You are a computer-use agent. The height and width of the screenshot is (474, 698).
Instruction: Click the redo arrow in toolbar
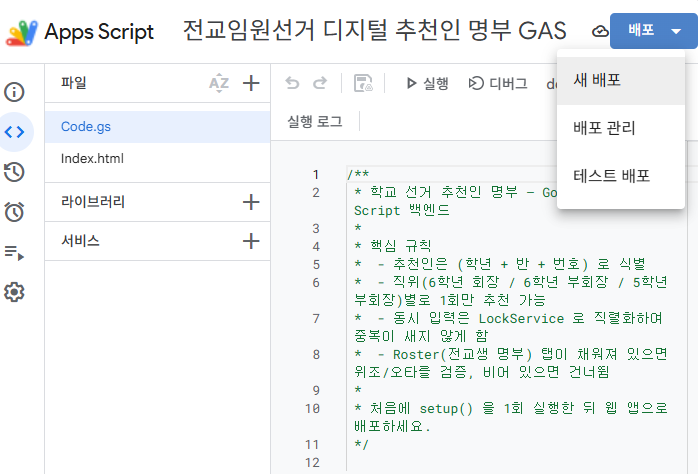coord(320,83)
